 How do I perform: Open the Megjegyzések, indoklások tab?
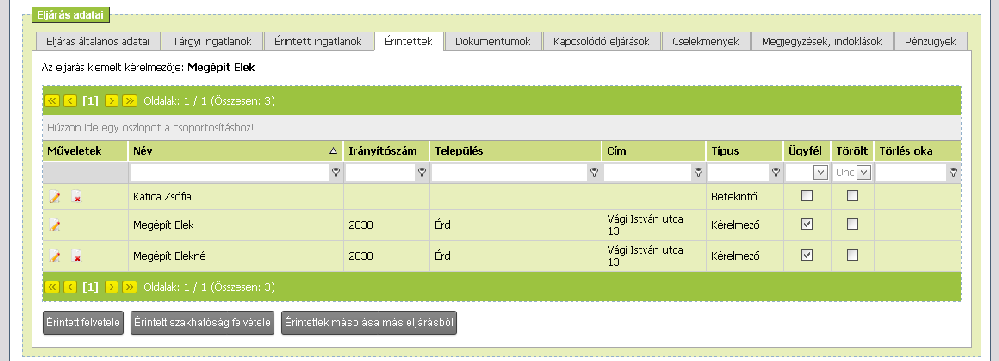tap(823, 41)
